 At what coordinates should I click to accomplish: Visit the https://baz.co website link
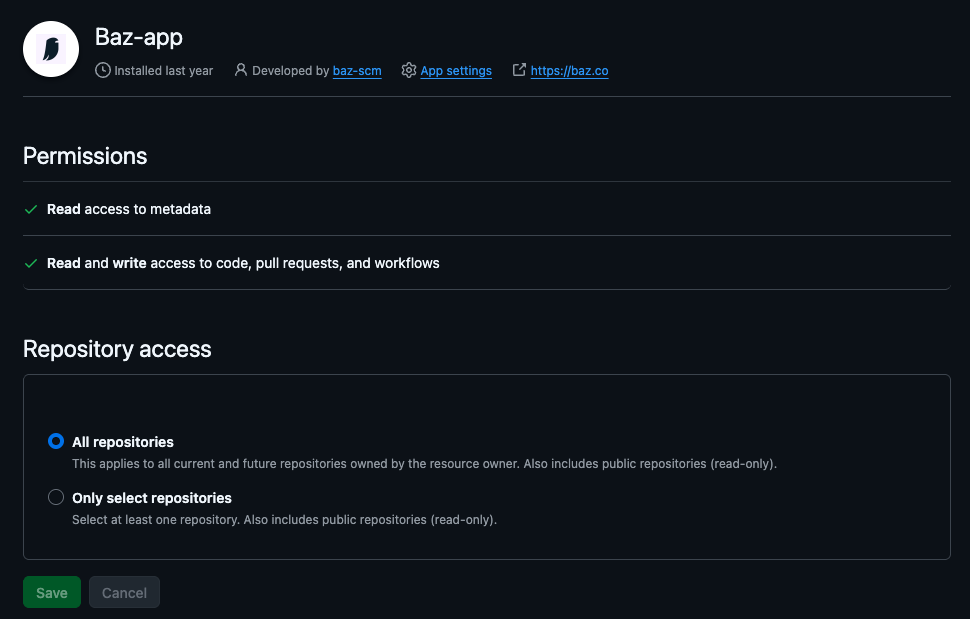(569, 71)
